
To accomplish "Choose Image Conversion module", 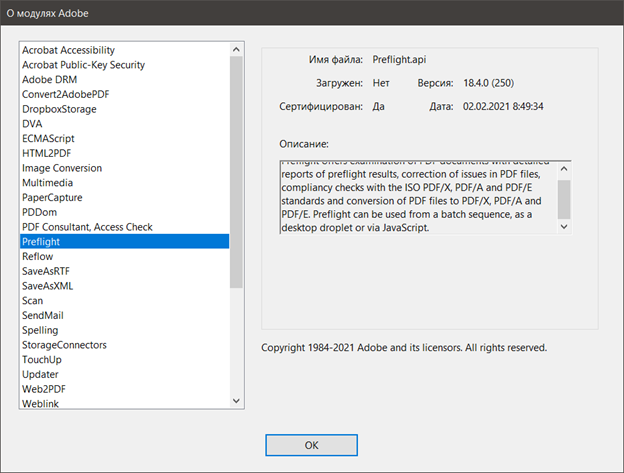I will [125, 168].
